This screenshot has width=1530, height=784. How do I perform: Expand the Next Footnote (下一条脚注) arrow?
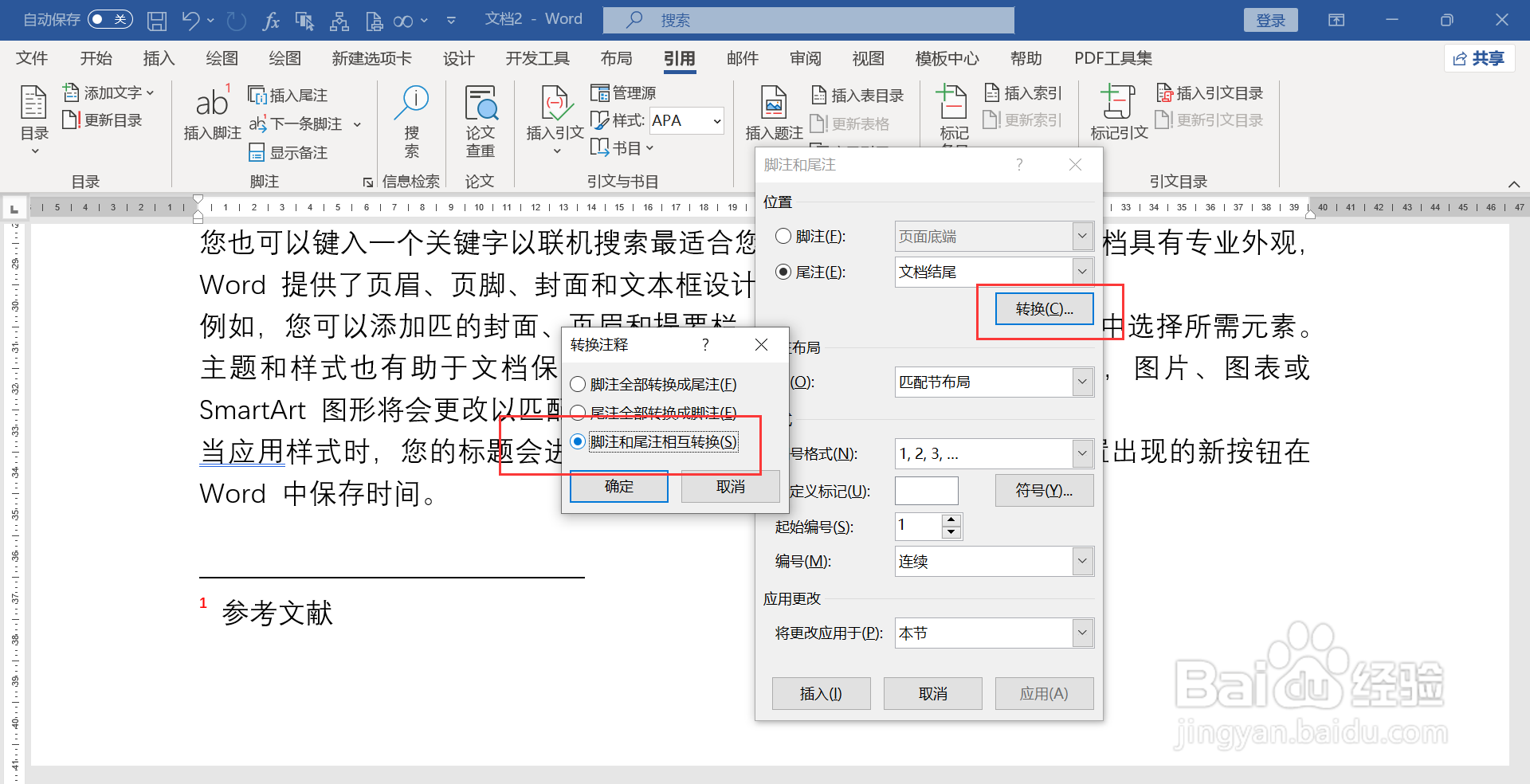357,124
